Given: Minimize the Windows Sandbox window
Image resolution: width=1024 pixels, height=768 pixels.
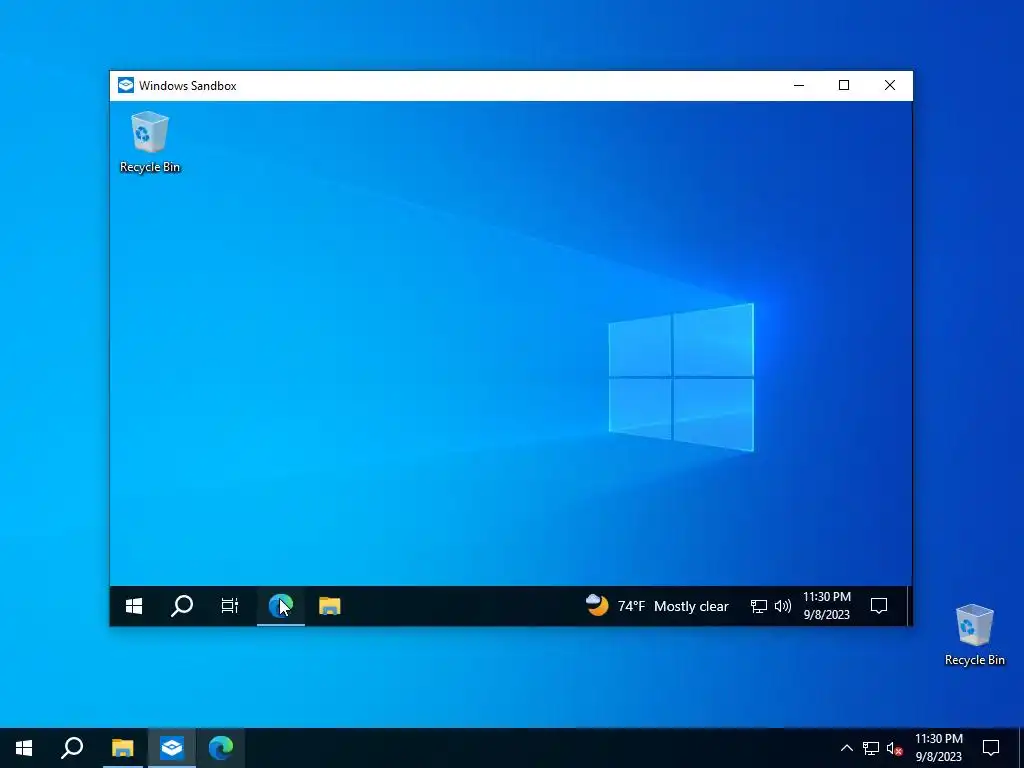Looking at the screenshot, I should tap(799, 86).
